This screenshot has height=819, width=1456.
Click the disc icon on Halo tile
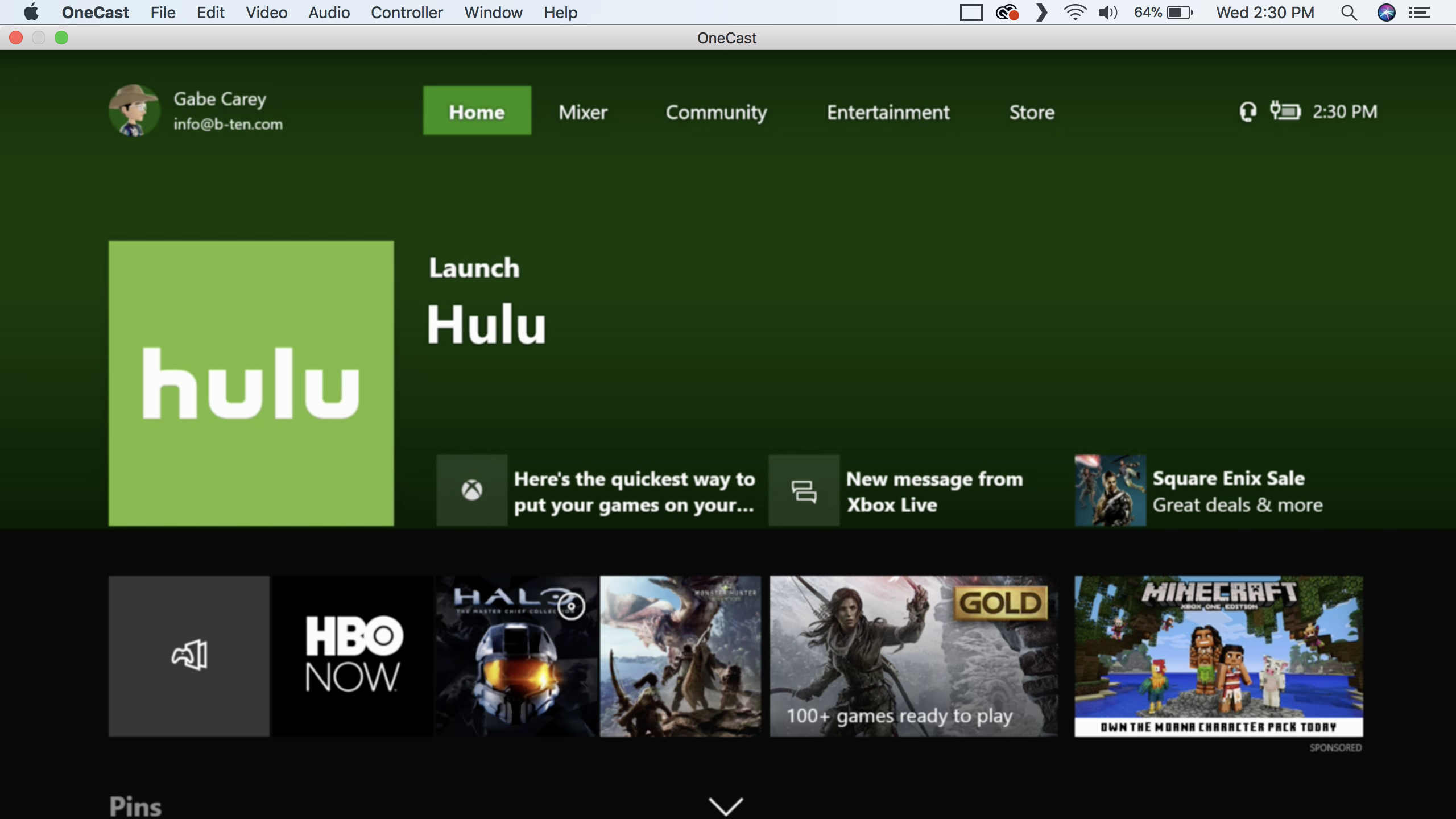click(x=571, y=606)
